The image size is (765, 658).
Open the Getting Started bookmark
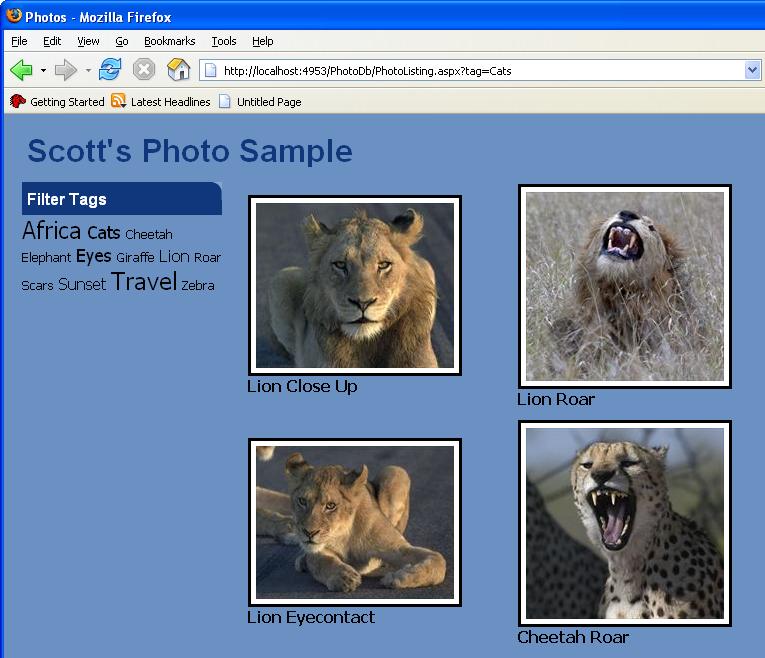click(58, 101)
